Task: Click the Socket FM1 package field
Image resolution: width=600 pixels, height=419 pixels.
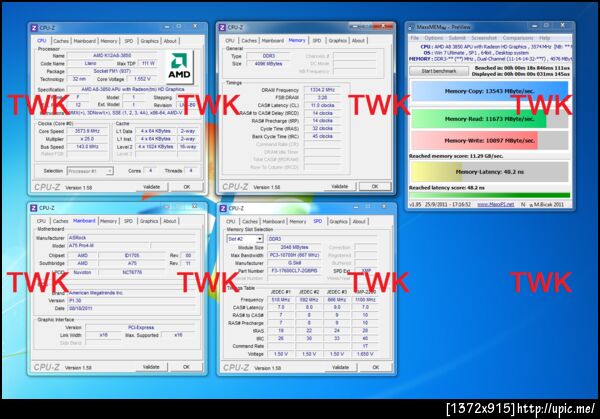Action: (112, 71)
